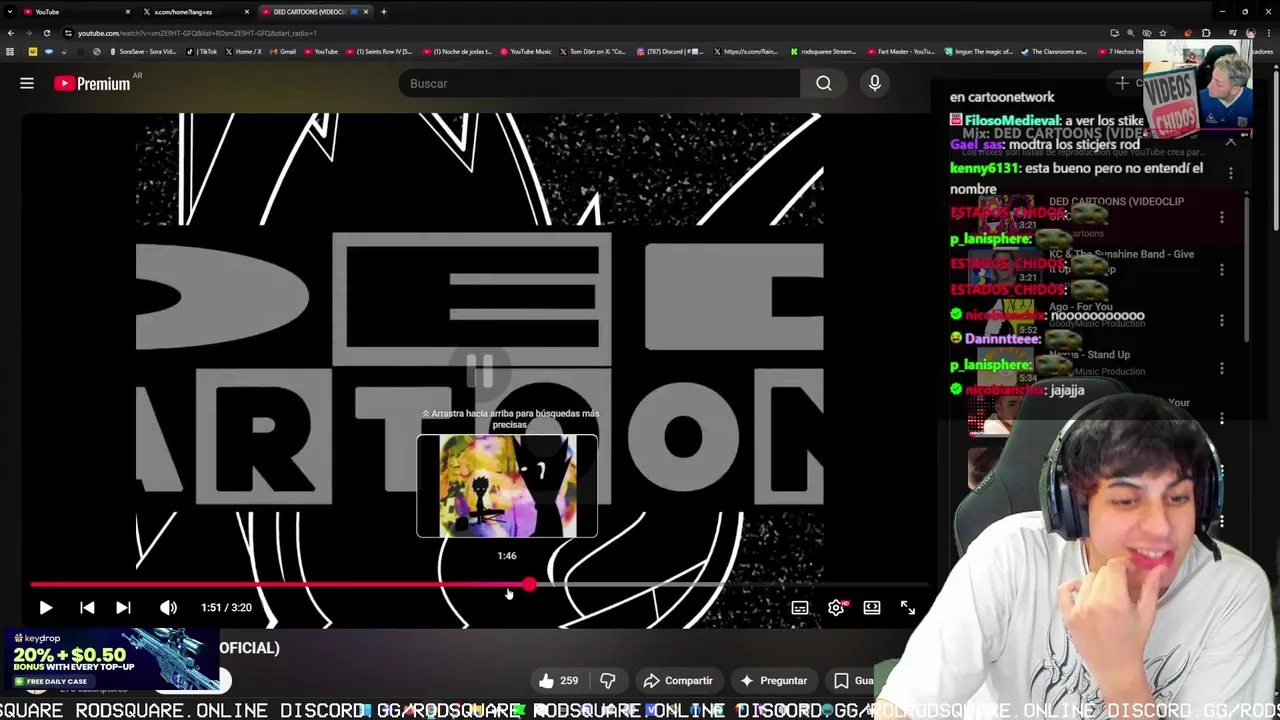The width and height of the screenshot is (1280, 720).
Task: Submit search with the magnifier button
Action: coord(824,83)
